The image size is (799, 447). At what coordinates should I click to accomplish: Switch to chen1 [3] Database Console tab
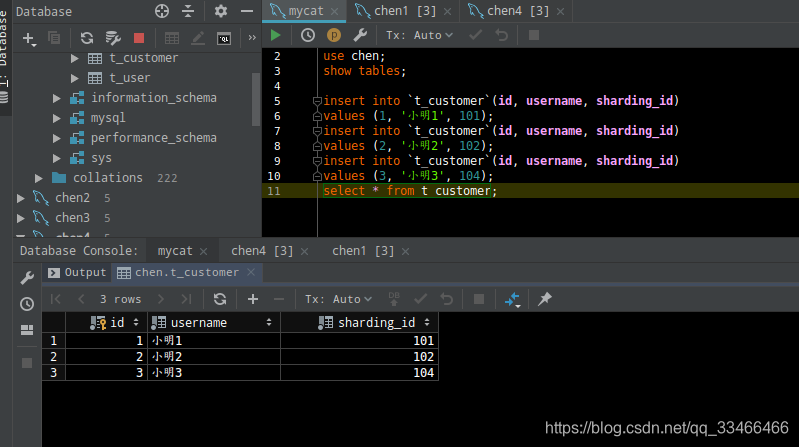tap(363, 251)
